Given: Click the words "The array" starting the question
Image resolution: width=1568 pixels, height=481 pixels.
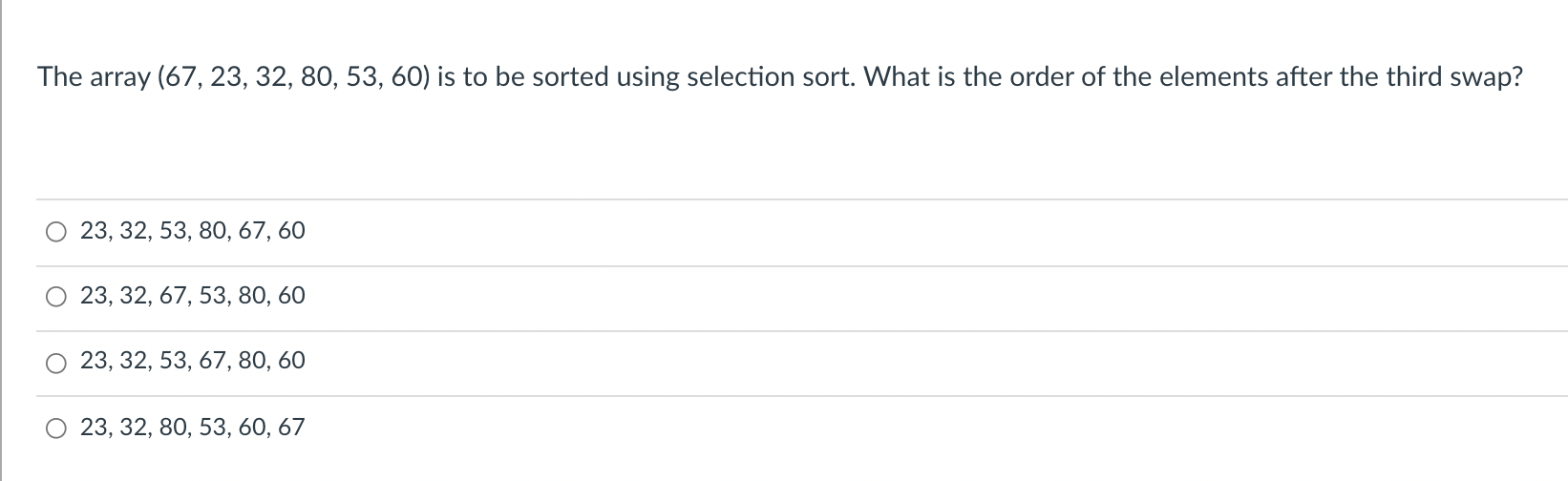Looking at the screenshot, I should (x=91, y=77).
